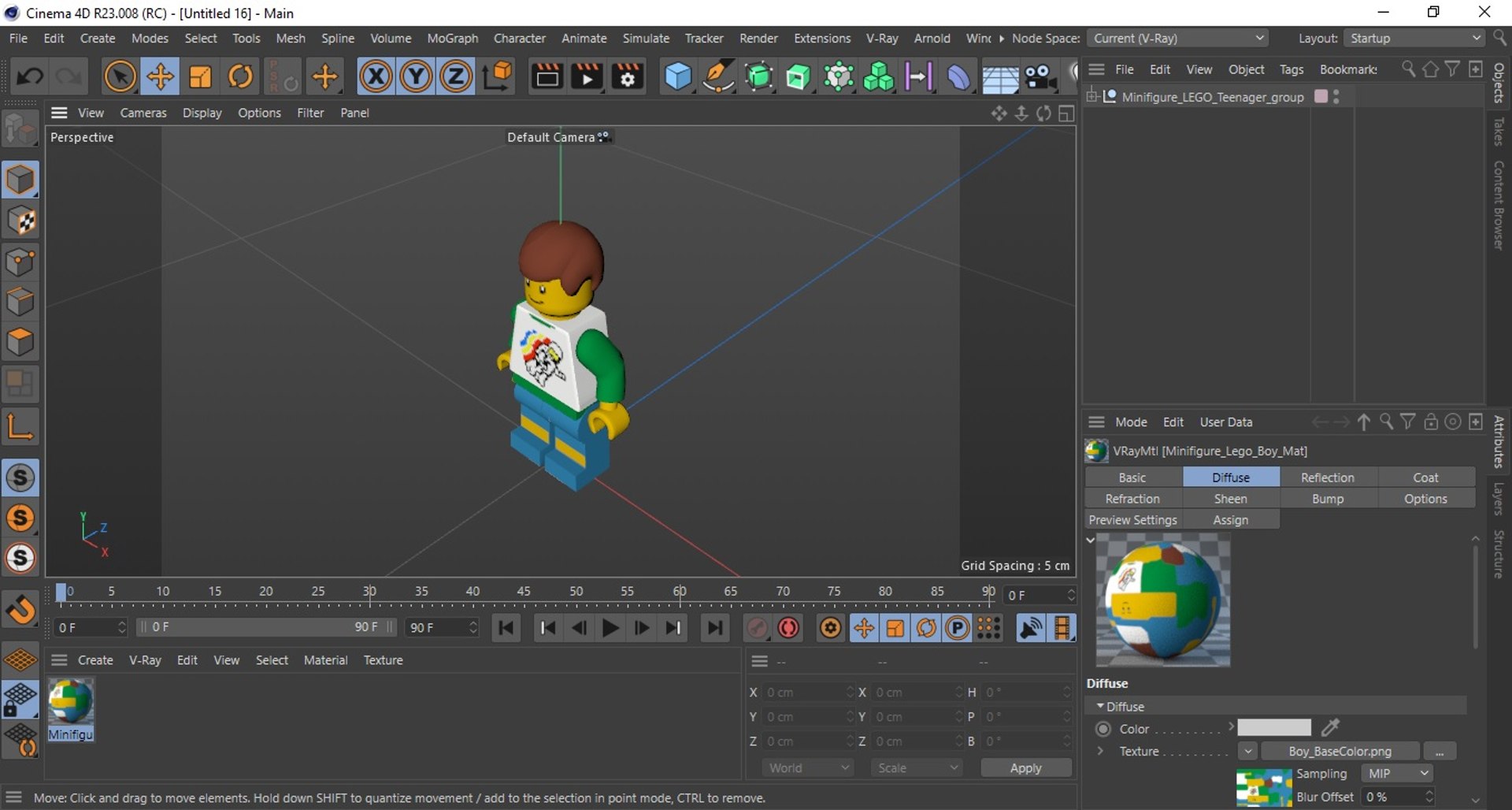Click the Assign tab button
This screenshot has width=1512, height=810.
pyautogui.click(x=1231, y=520)
